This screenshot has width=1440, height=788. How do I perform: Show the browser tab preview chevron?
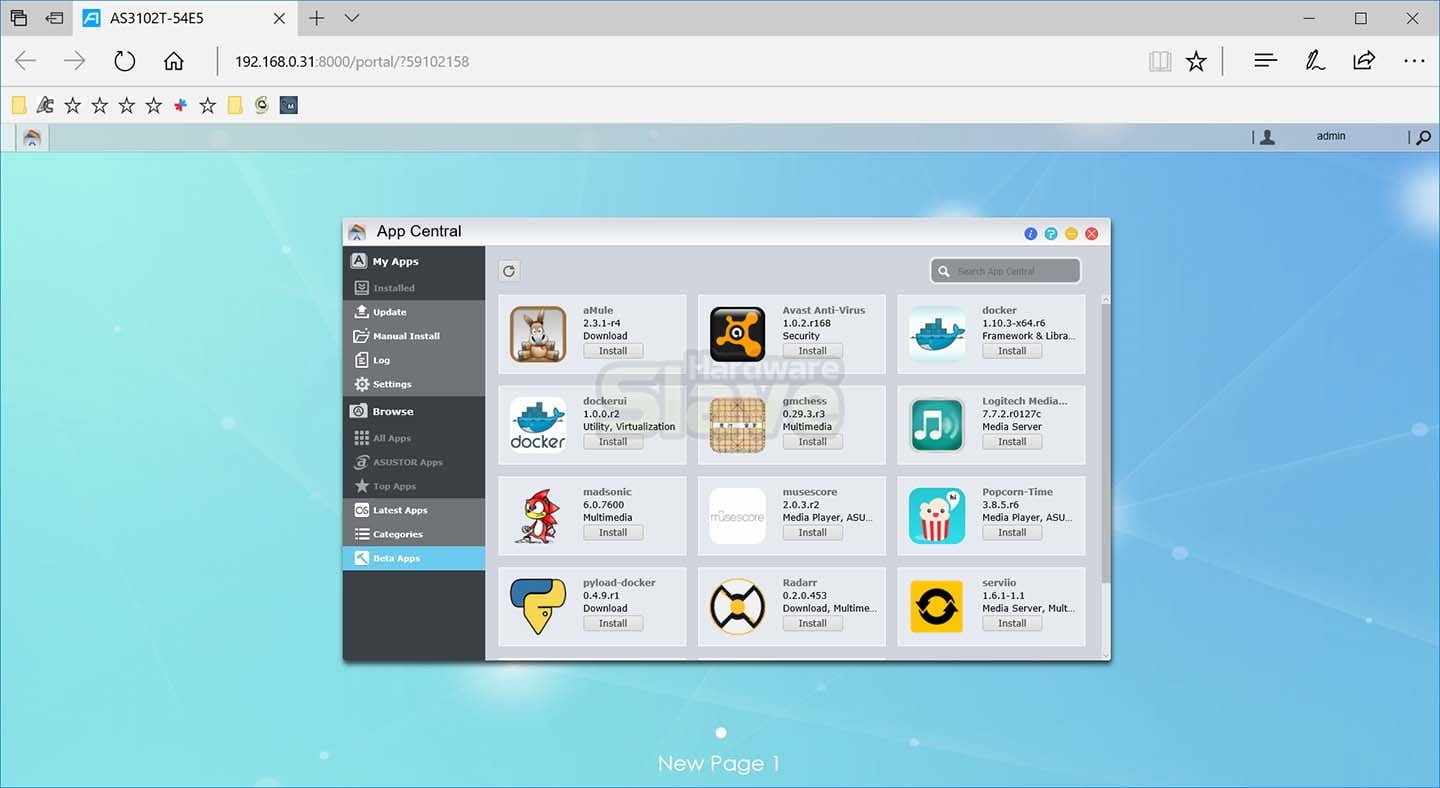pos(352,18)
